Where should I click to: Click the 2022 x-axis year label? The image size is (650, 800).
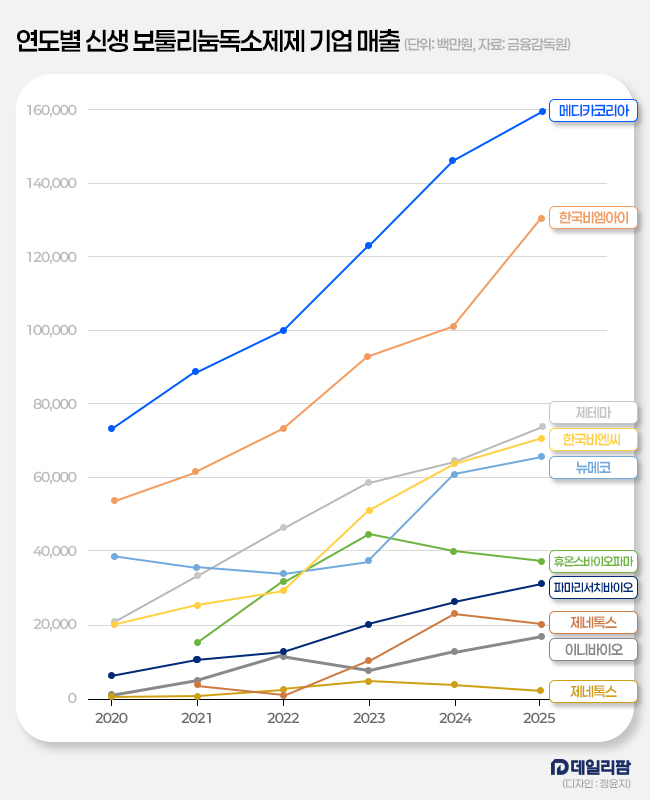pyautogui.click(x=283, y=718)
